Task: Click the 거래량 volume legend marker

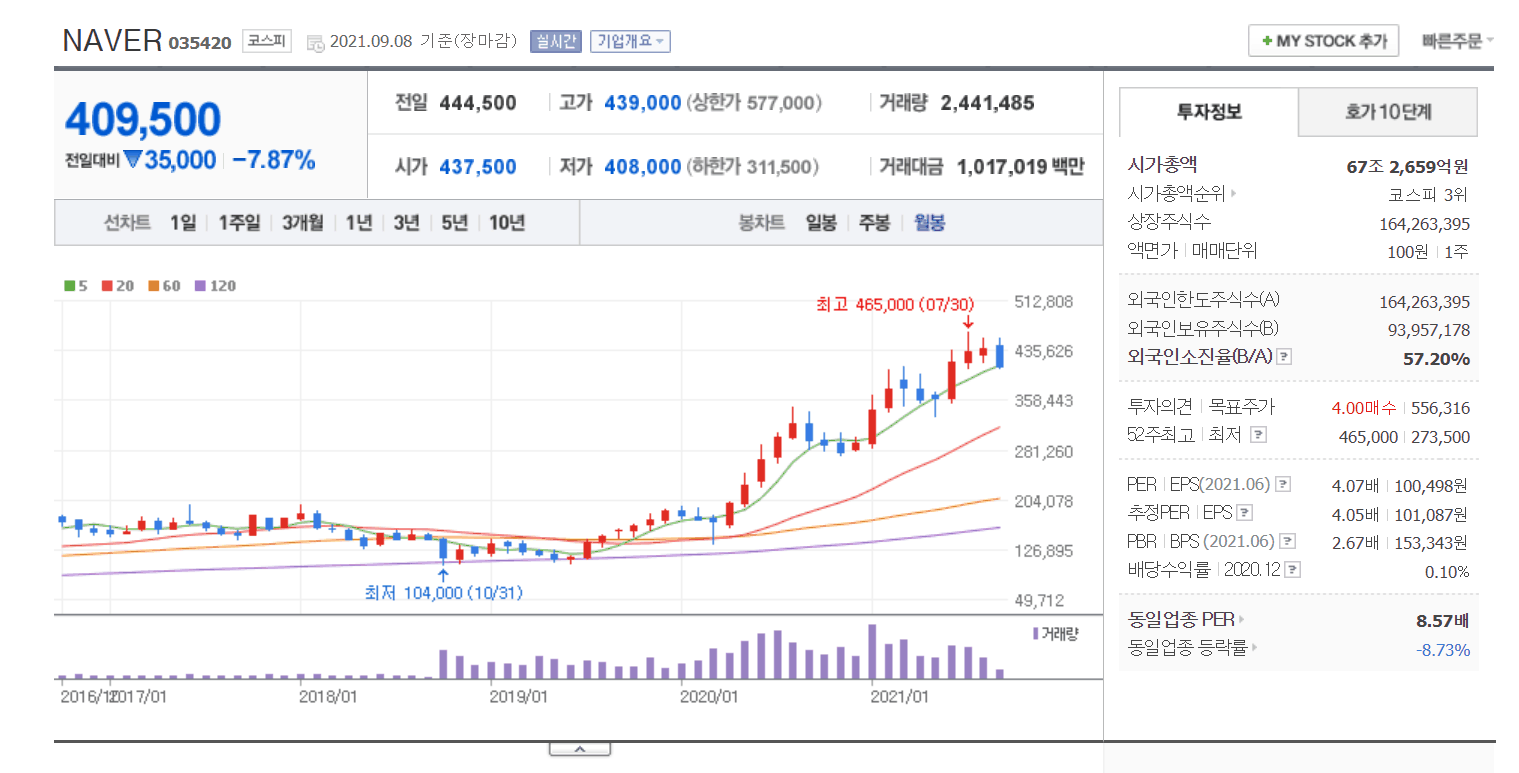Action: pos(1035,633)
